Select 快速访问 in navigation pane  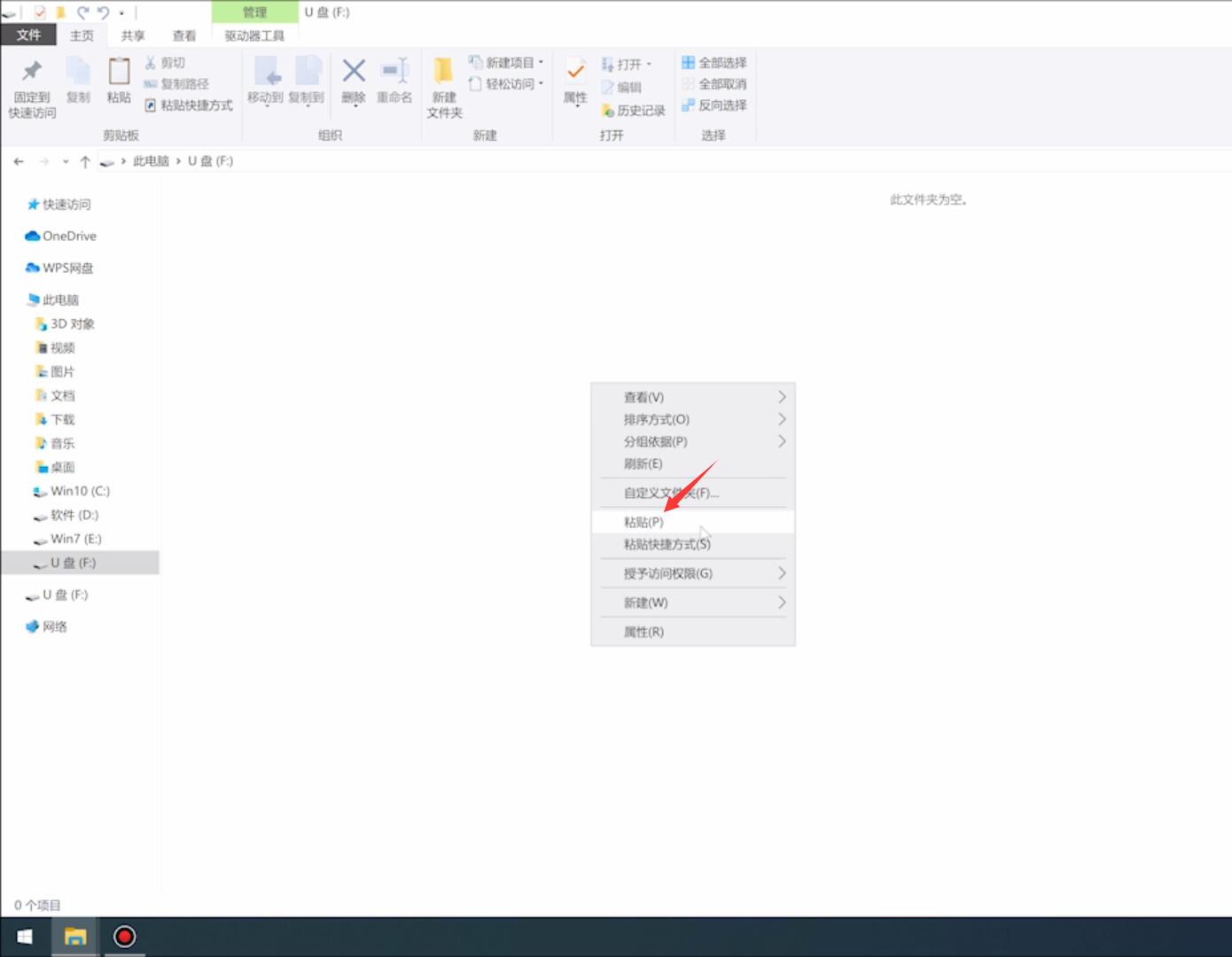click(x=66, y=205)
